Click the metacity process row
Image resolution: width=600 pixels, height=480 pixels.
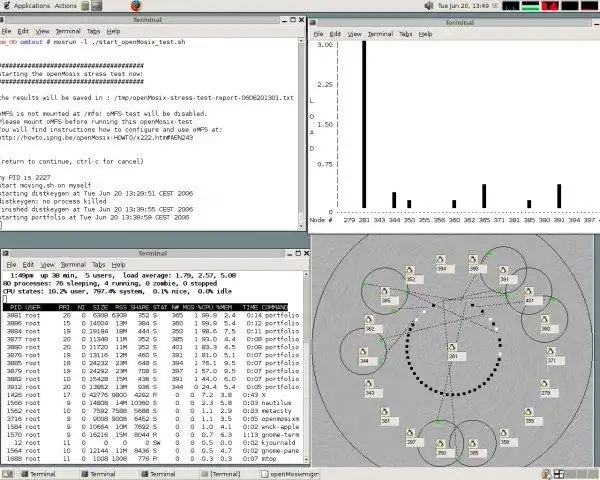[x=152, y=411]
